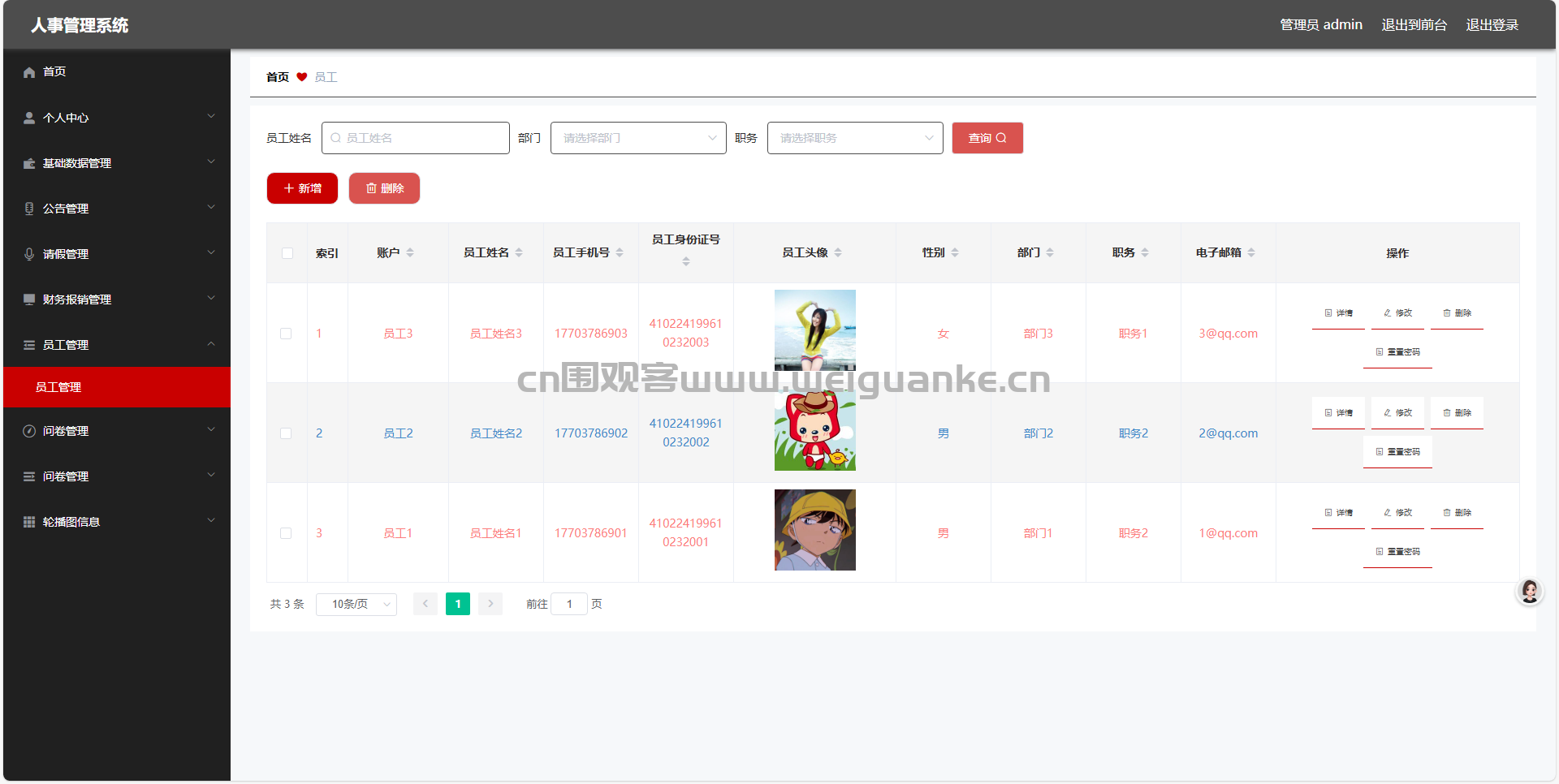Click the monitor icon for 财务报销管理

point(29,299)
